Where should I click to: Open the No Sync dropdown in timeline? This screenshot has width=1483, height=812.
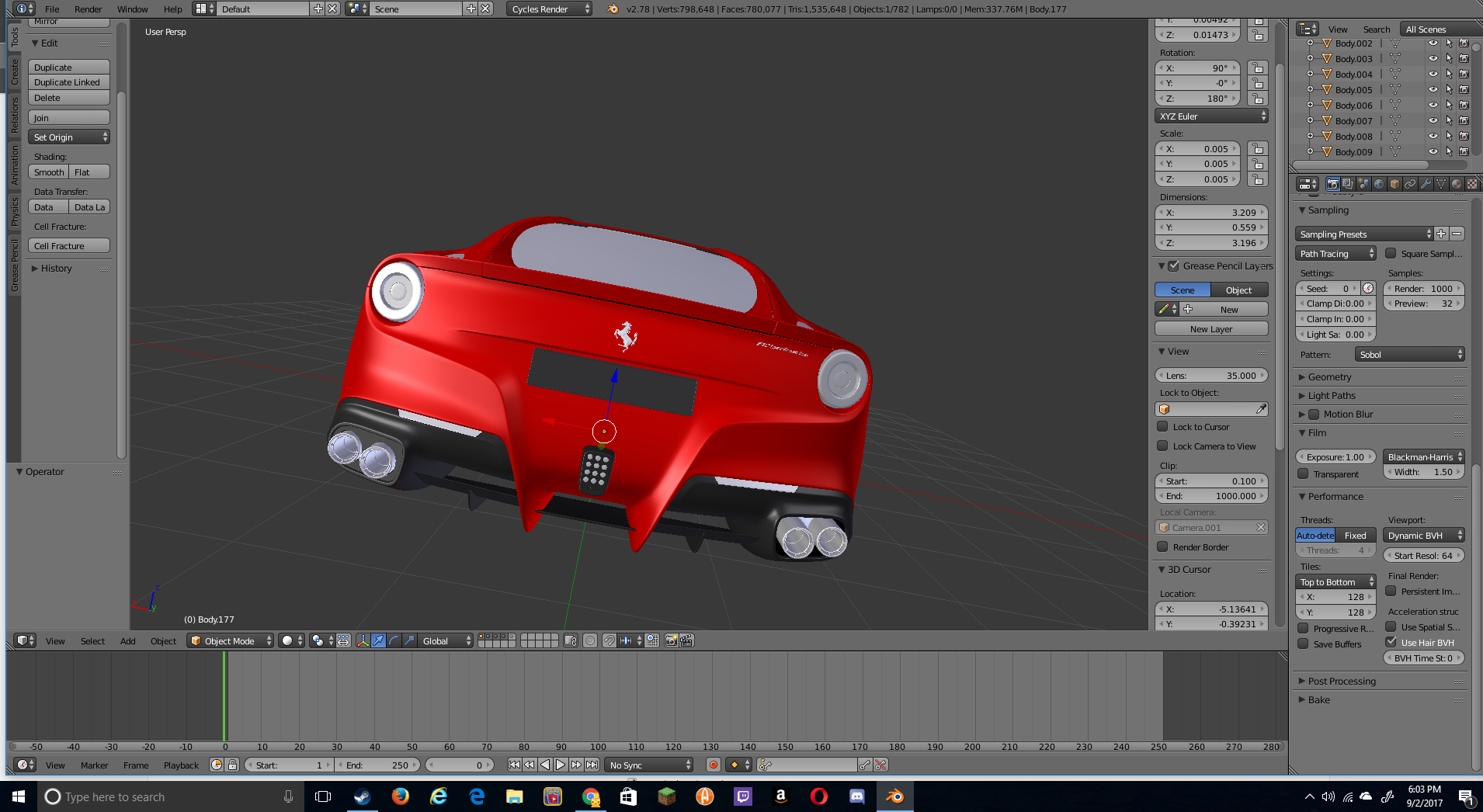click(x=649, y=765)
